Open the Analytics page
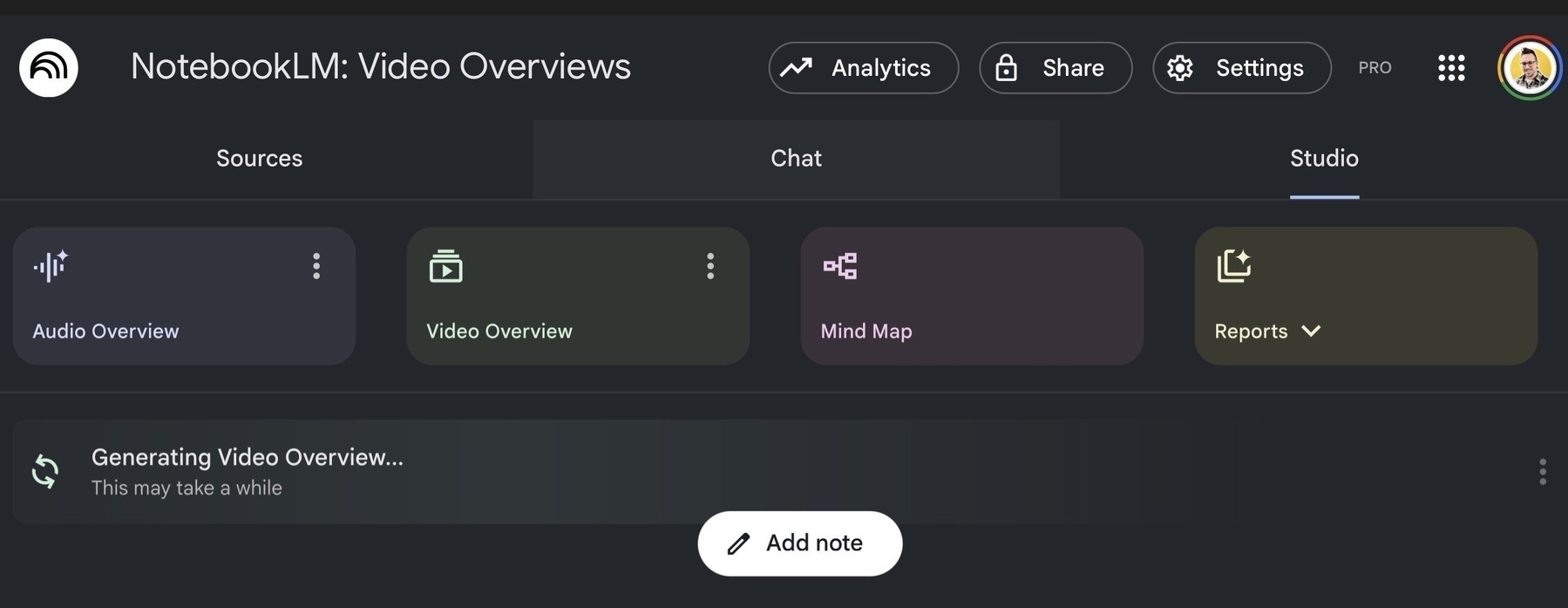This screenshot has width=1568, height=608. (863, 67)
